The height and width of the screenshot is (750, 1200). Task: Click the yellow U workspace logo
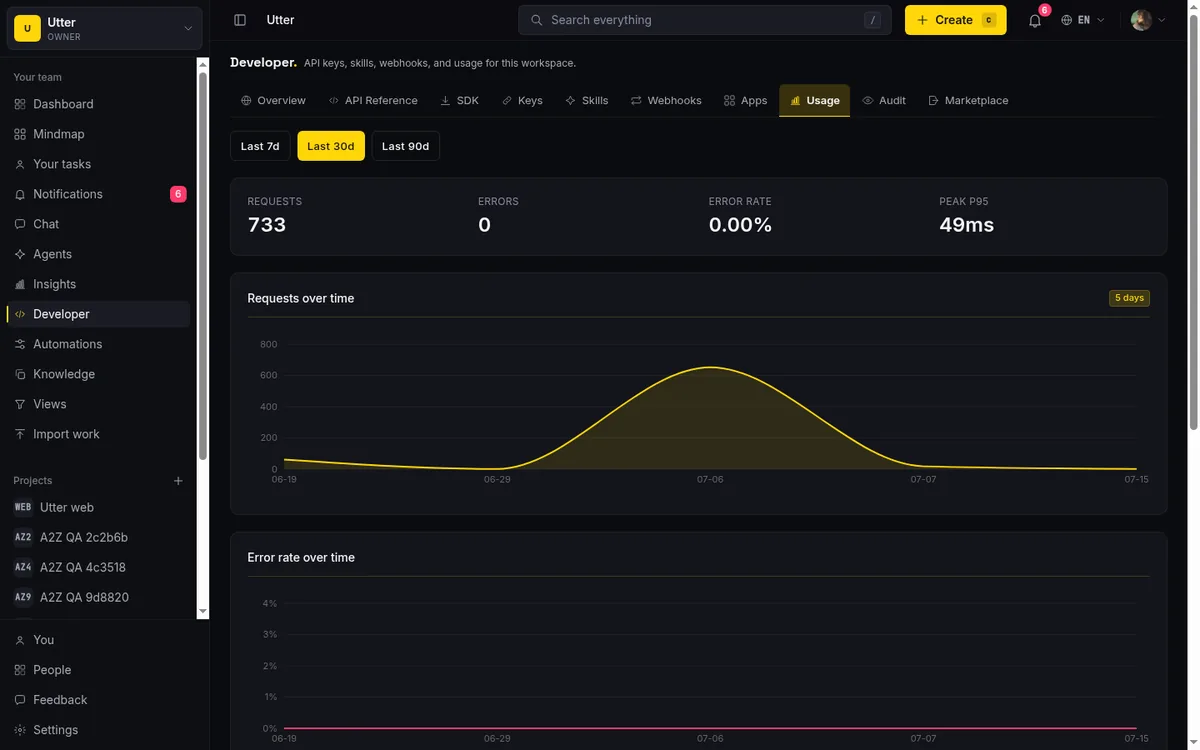tap(27, 29)
